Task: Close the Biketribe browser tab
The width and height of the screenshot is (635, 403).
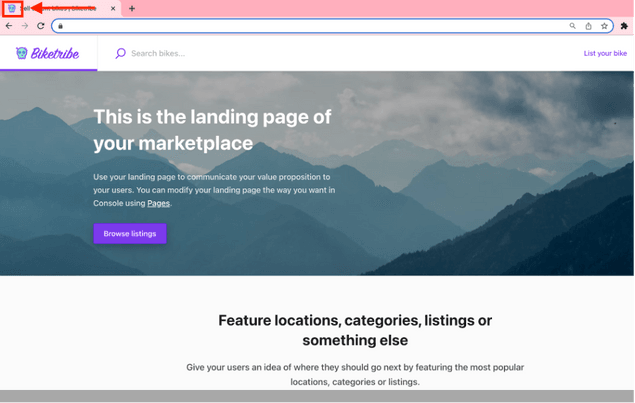Action: 113,9
